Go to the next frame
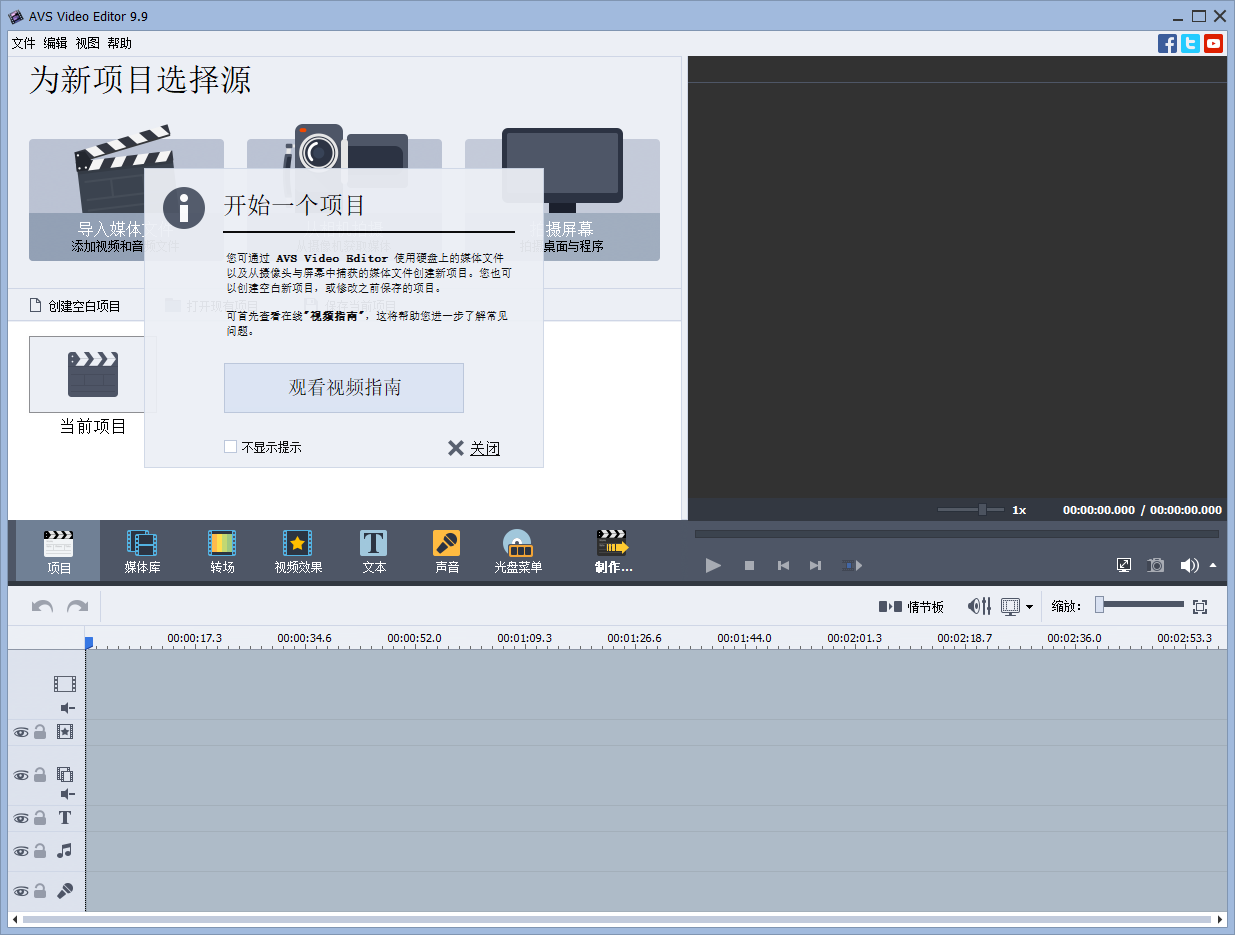1235x935 pixels. [815, 565]
